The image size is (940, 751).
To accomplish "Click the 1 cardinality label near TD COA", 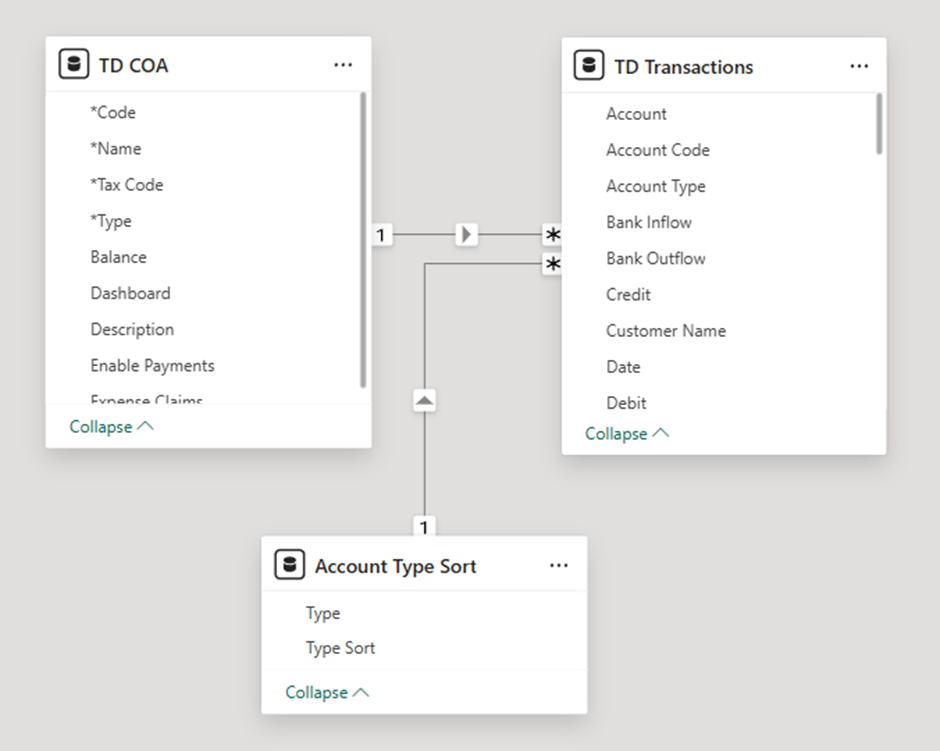I will (x=380, y=234).
